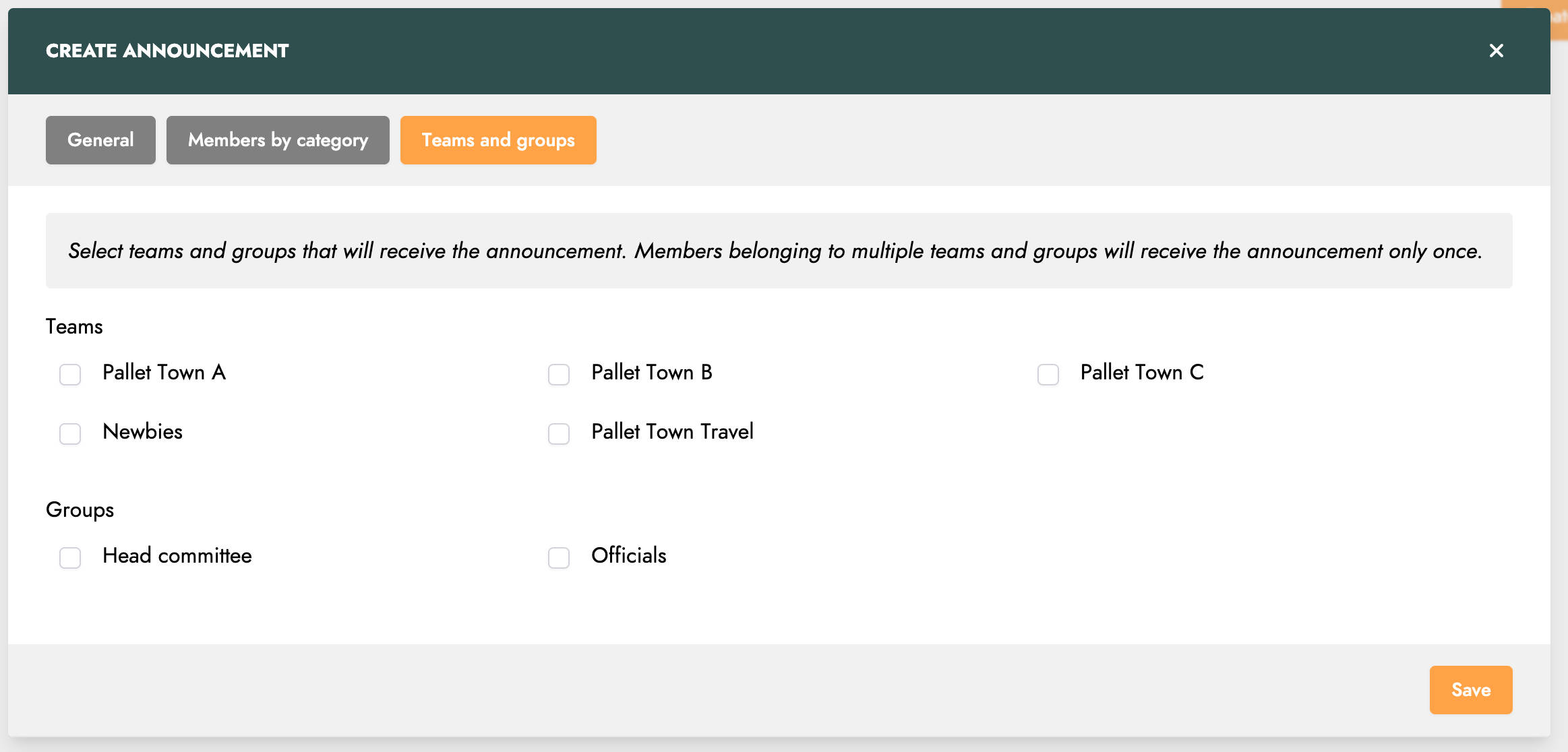Open the Members by category tab

click(278, 140)
